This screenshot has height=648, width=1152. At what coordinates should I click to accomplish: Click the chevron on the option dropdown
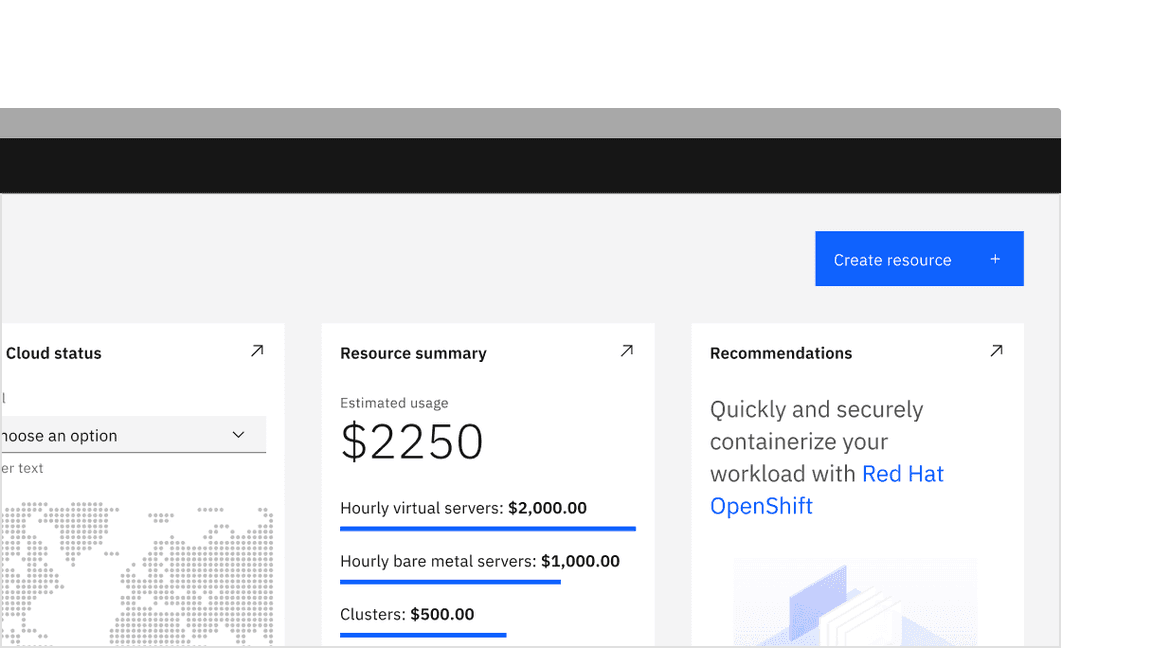(238, 435)
